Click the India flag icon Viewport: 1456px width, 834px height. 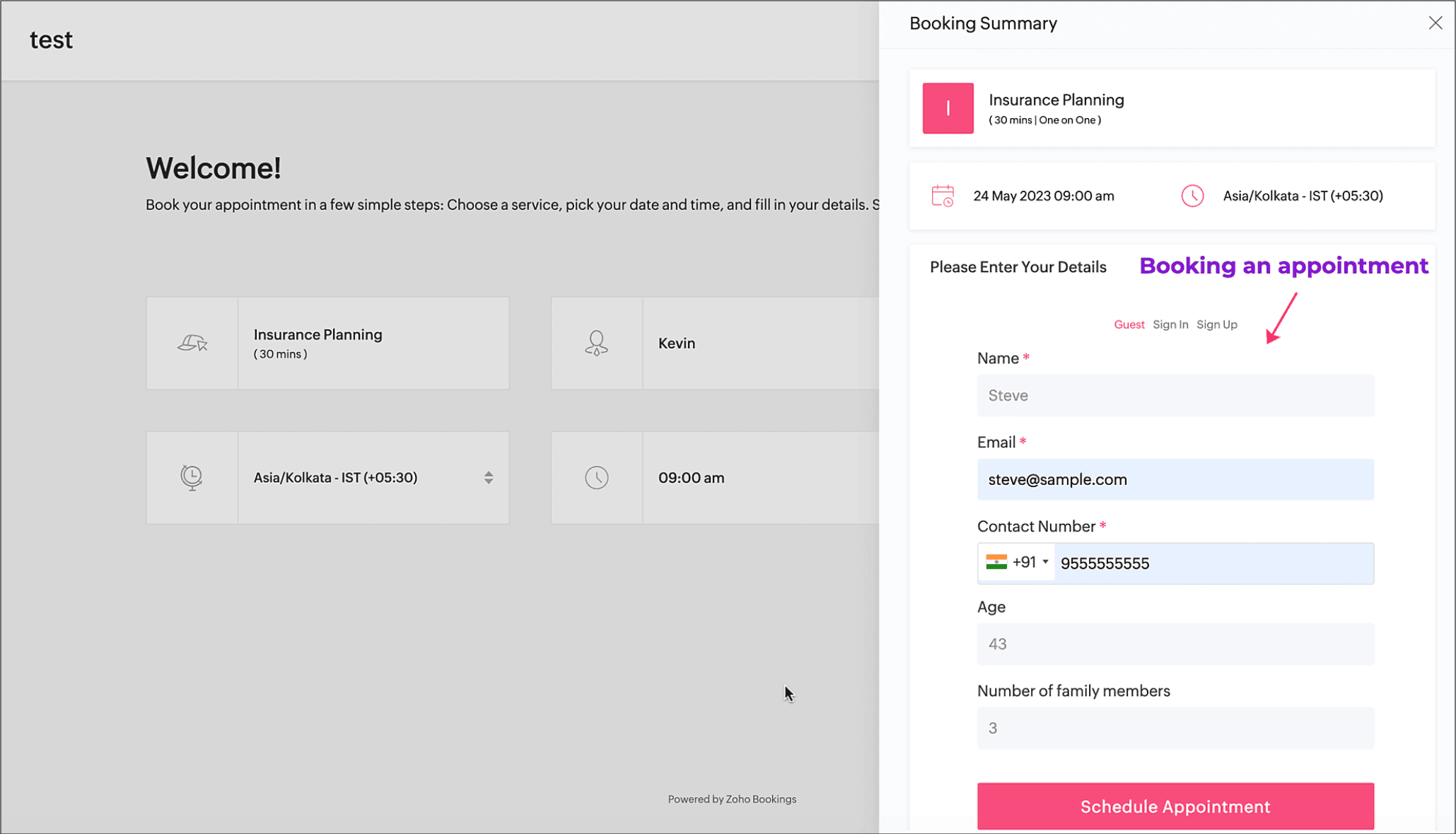coord(996,562)
